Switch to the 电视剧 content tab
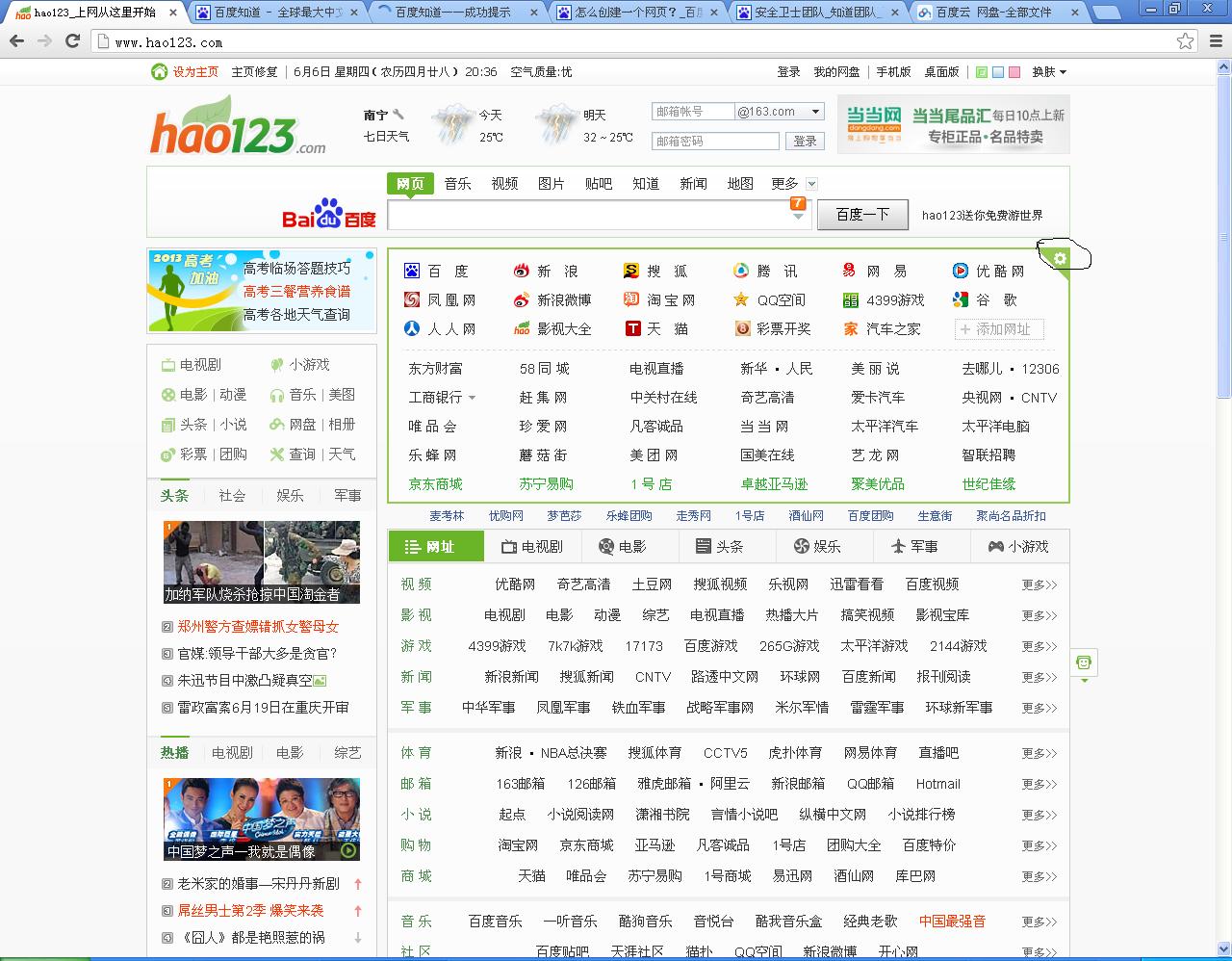This screenshot has width=1232, height=961. pos(532,546)
